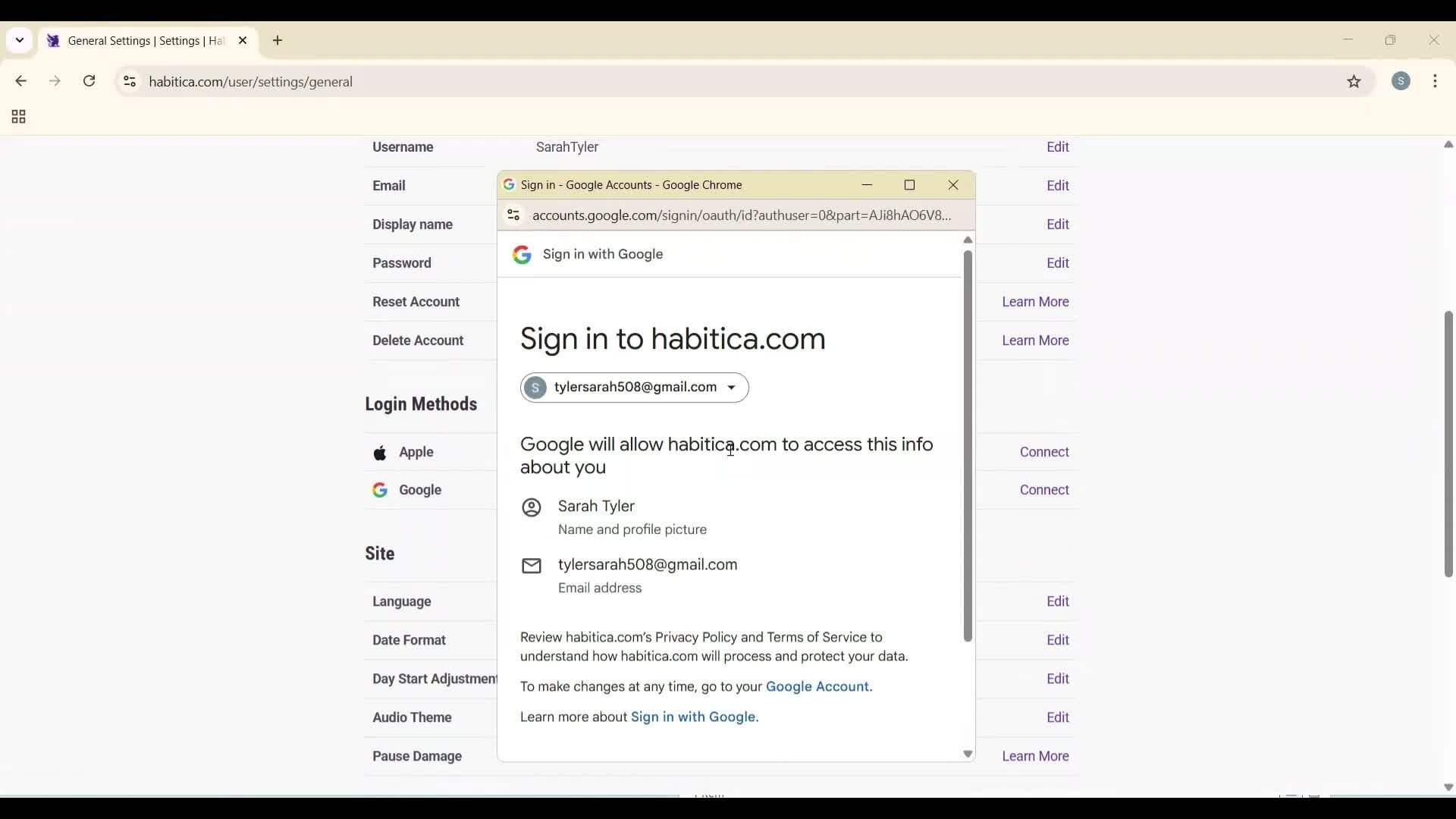Screen dimensions: 1456x819
Task: Select the Apple login method icon
Action: pos(381,453)
